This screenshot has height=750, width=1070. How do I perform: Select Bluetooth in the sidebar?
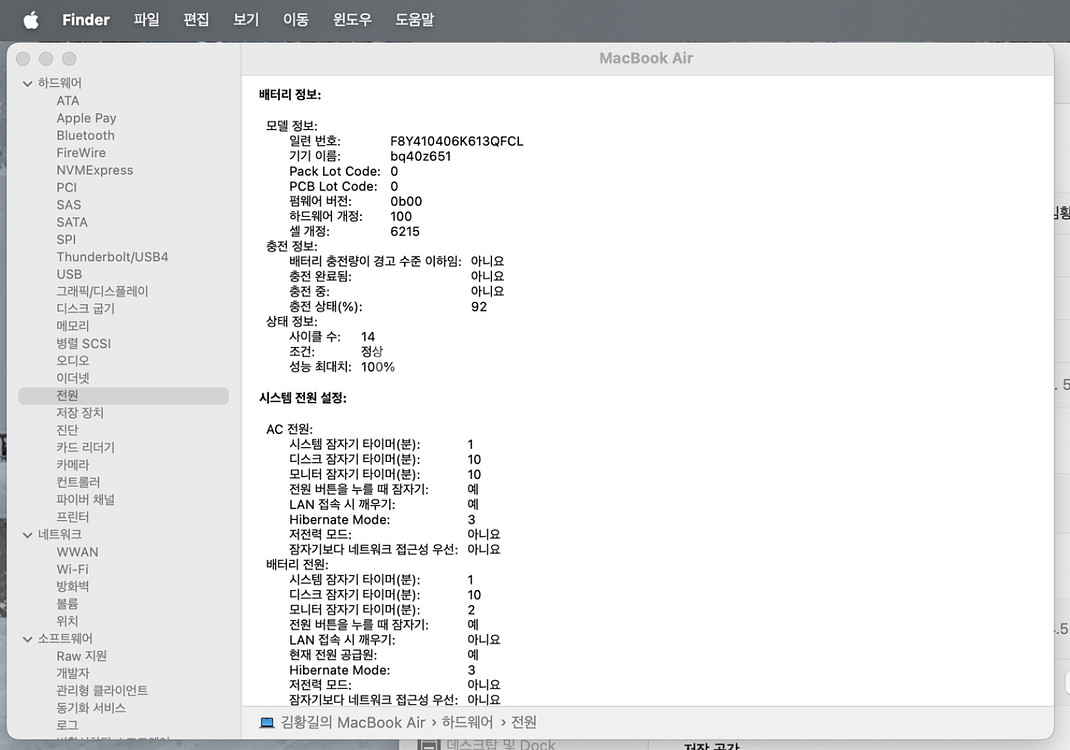click(85, 135)
